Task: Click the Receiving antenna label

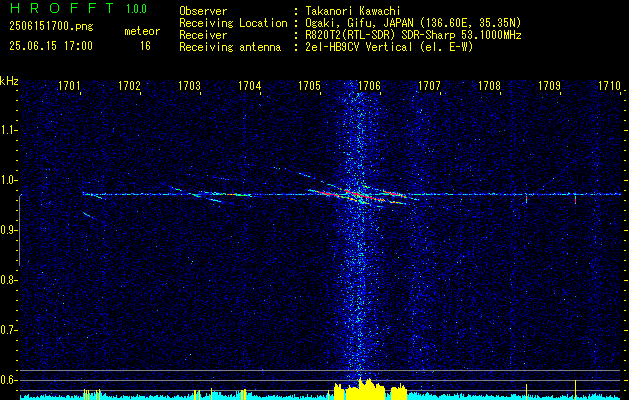Action: (x=230, y=47)
